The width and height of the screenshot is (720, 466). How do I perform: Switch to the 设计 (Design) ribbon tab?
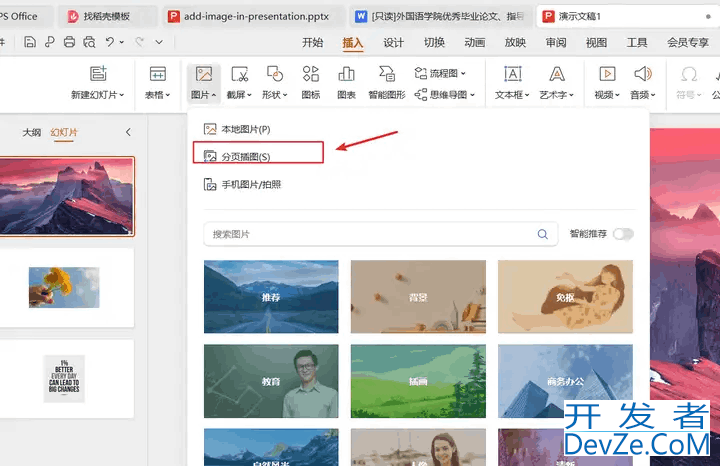point(393,43)
